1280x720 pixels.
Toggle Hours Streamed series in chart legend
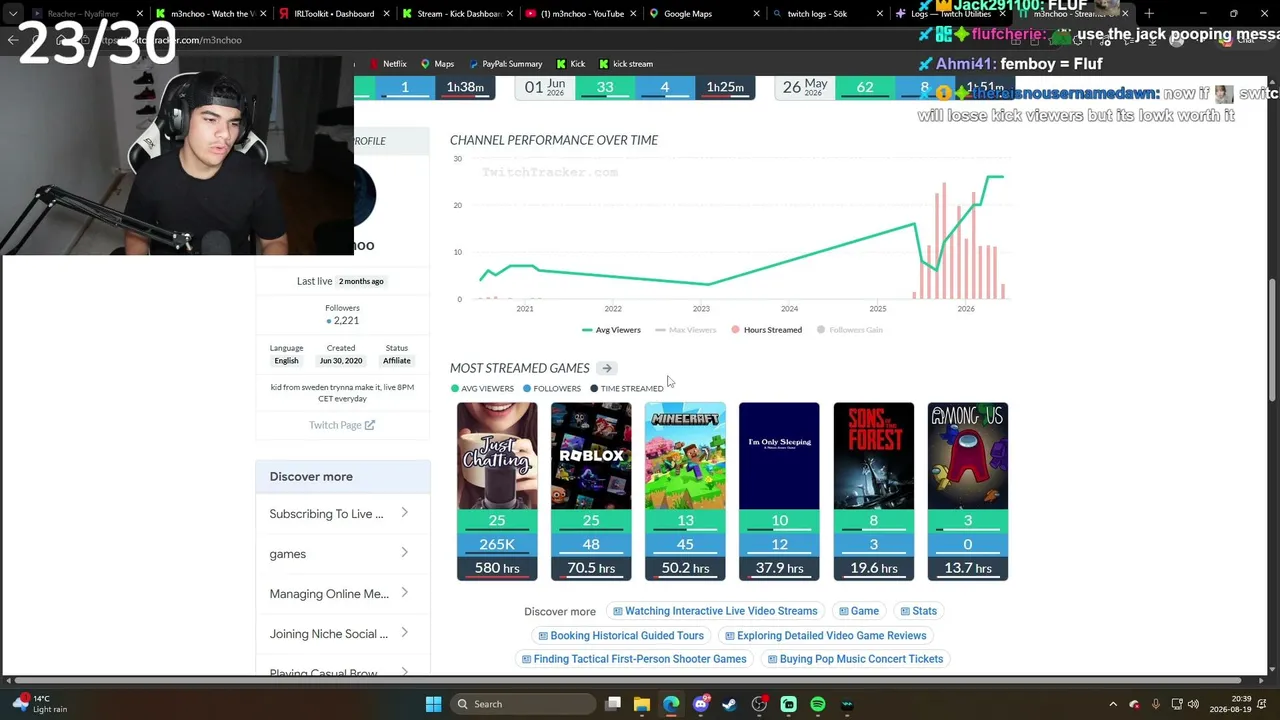(x=766, y=330)
